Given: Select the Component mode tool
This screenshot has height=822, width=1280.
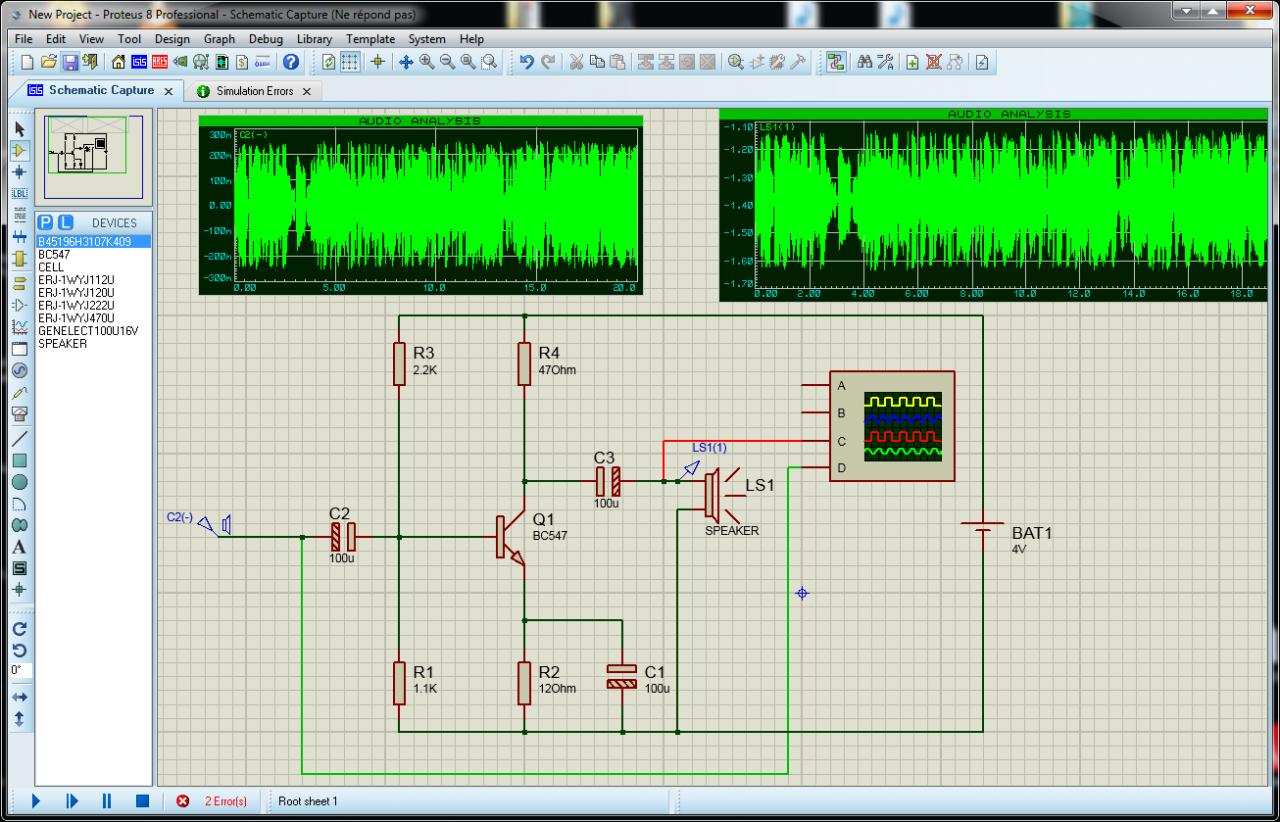Looking at the screenshot, I should [18, 150].
